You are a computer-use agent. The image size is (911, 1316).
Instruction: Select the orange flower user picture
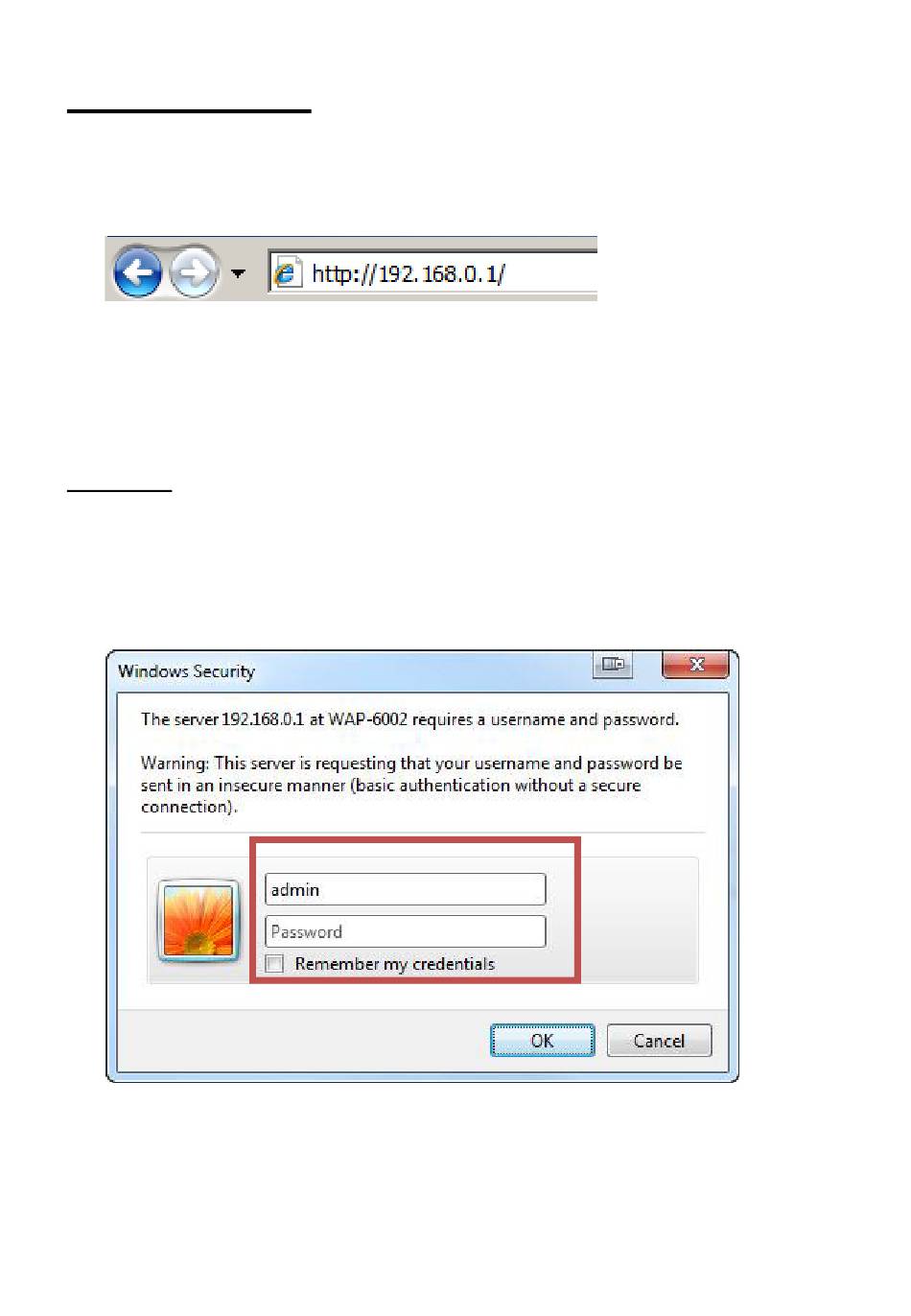(199, 921)
